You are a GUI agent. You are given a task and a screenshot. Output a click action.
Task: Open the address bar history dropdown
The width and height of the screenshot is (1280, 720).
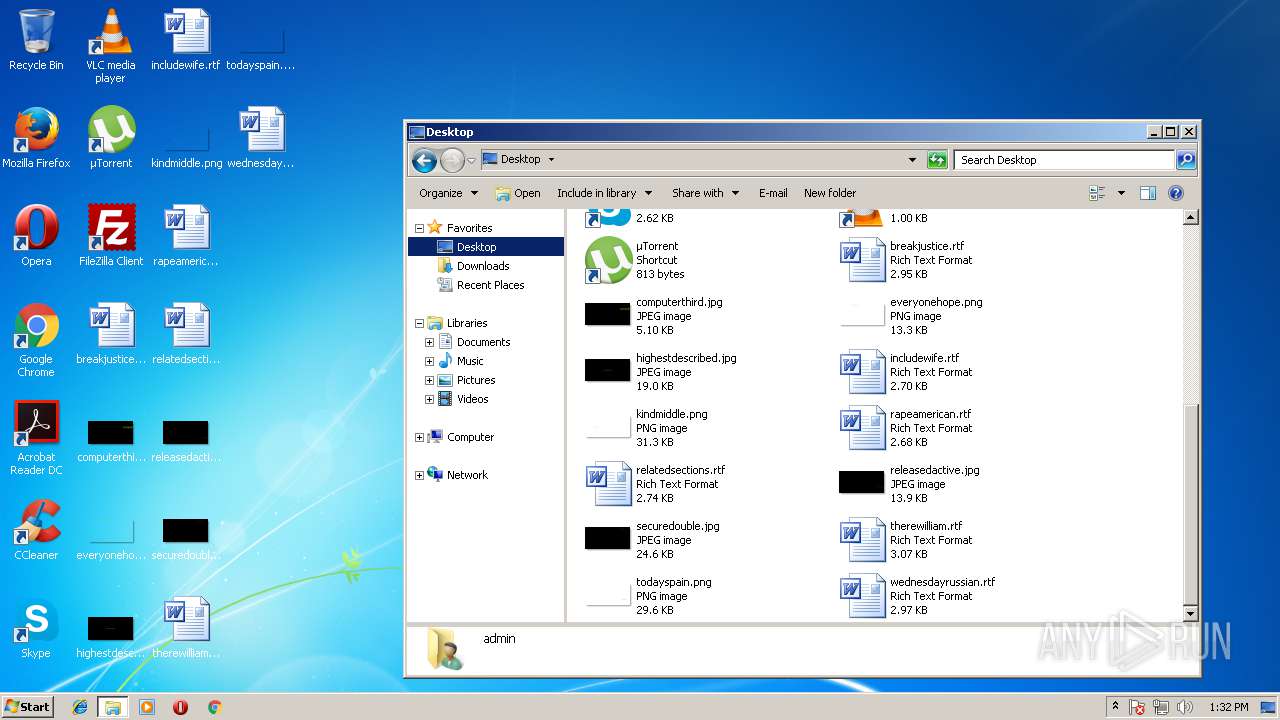[x=912, y=160]
